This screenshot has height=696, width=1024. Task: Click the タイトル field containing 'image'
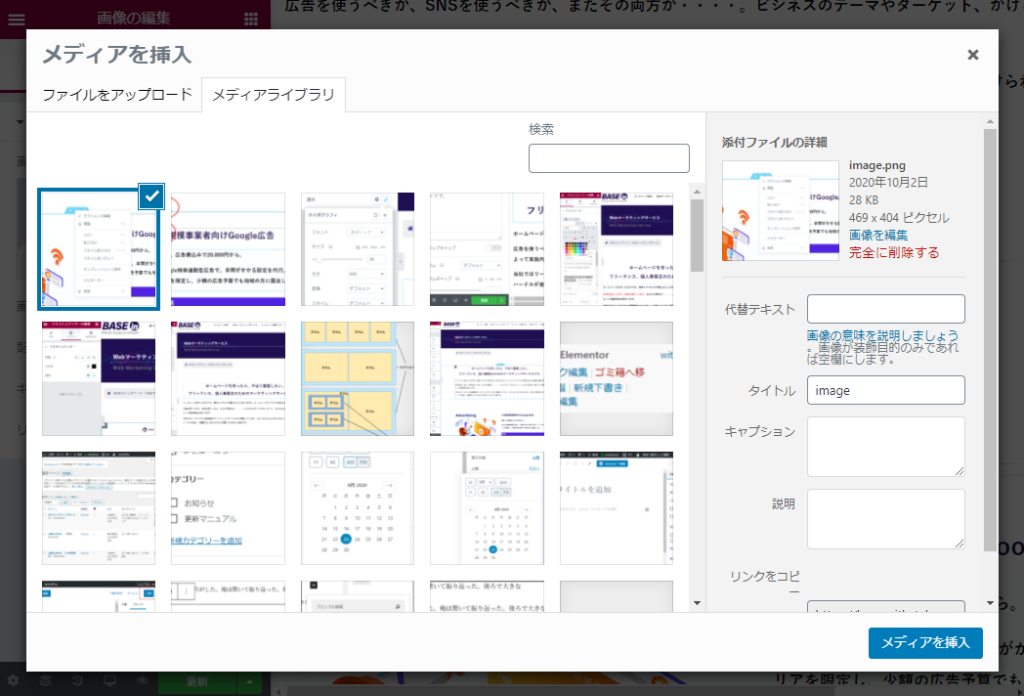pos(884,390)
